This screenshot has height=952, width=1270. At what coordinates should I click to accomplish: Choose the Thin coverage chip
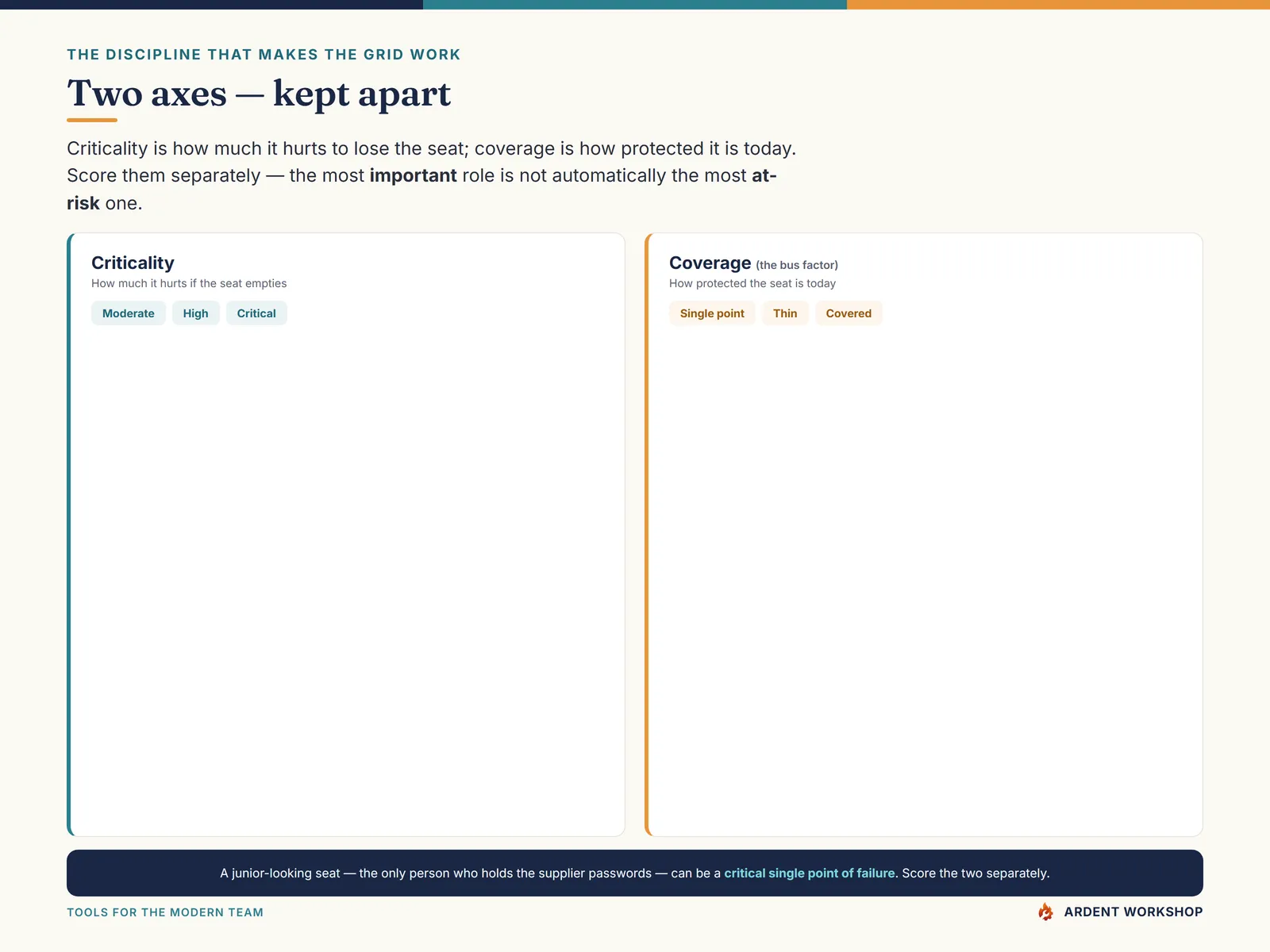tap(785, 313)
